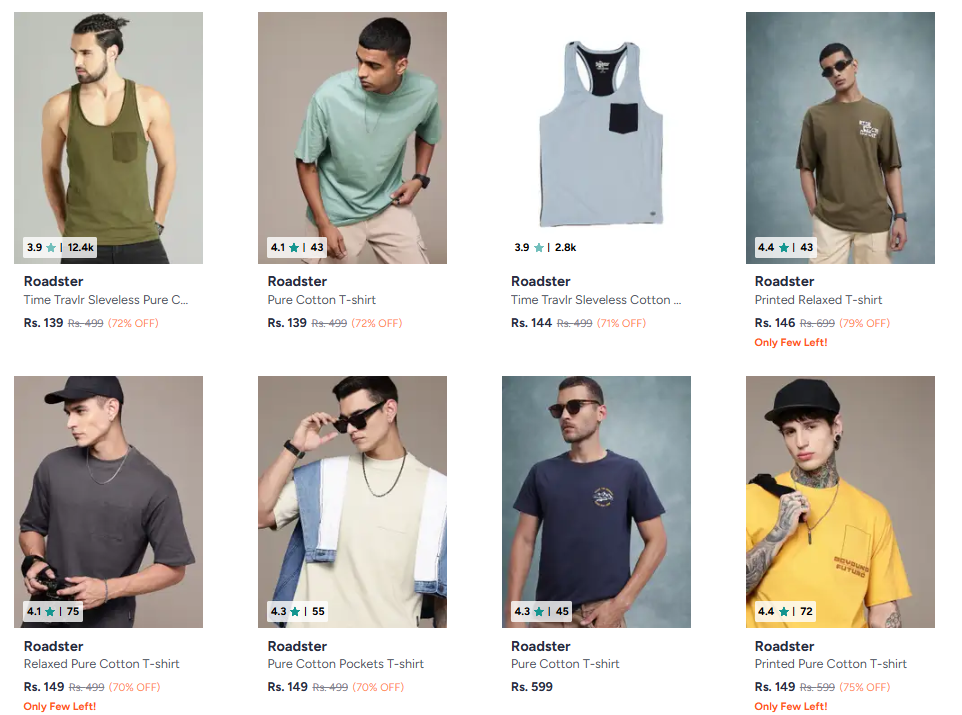Click the 4.3 star rating with 45 reviews
The height and width of the screenshot is (715, 962).
(541, 611)
